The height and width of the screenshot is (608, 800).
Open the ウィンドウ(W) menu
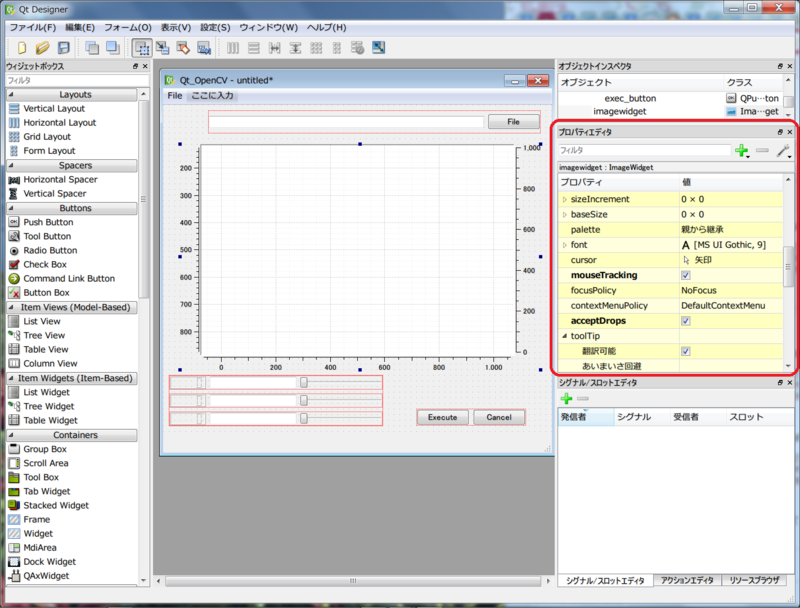click(x=268, y=28)
